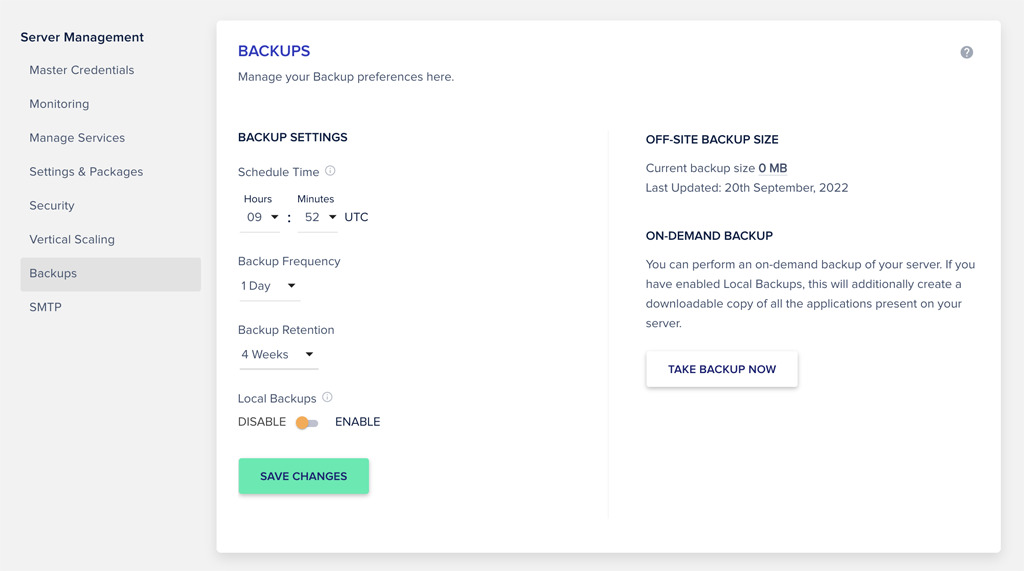The image size is (1024, 571).
Task: Click TAKE BACKUP NOW button
Action: 722,369
